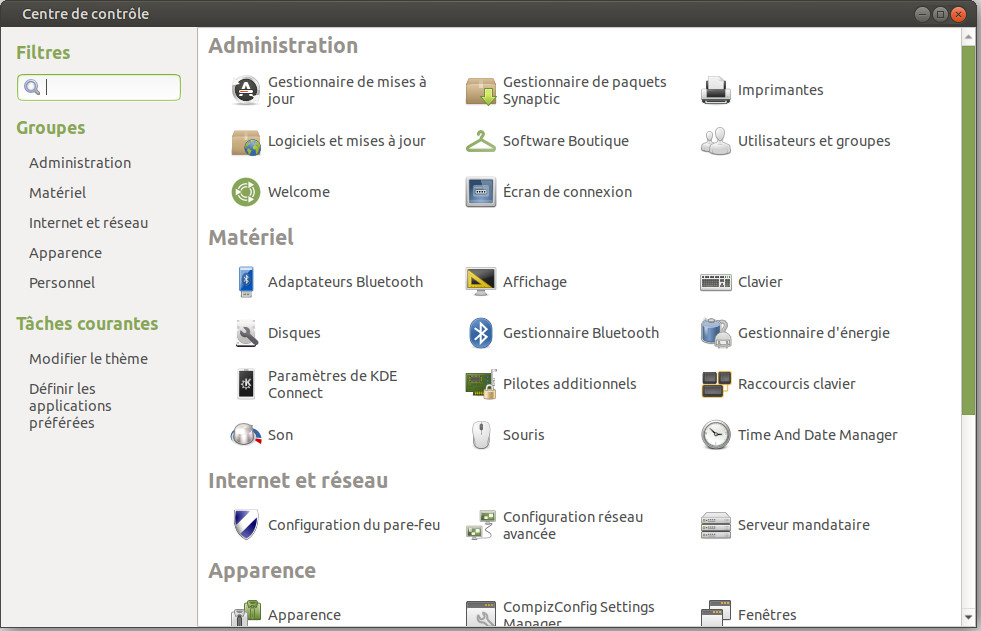Open the Synaptic package manager icon
981x631 pixels.
480,91
